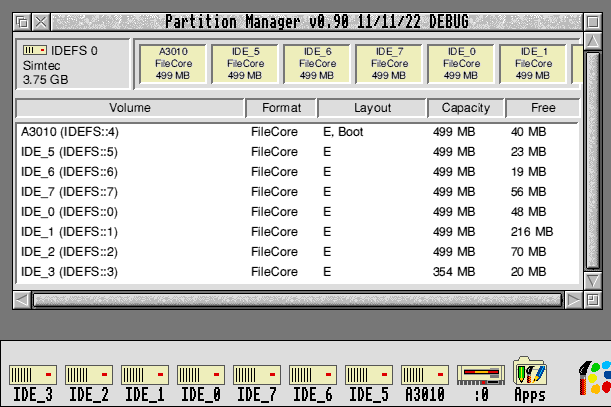Viewport: 611px width, 407px height.
Task: Sort by the Layout column header
Action: pos(372,108)
